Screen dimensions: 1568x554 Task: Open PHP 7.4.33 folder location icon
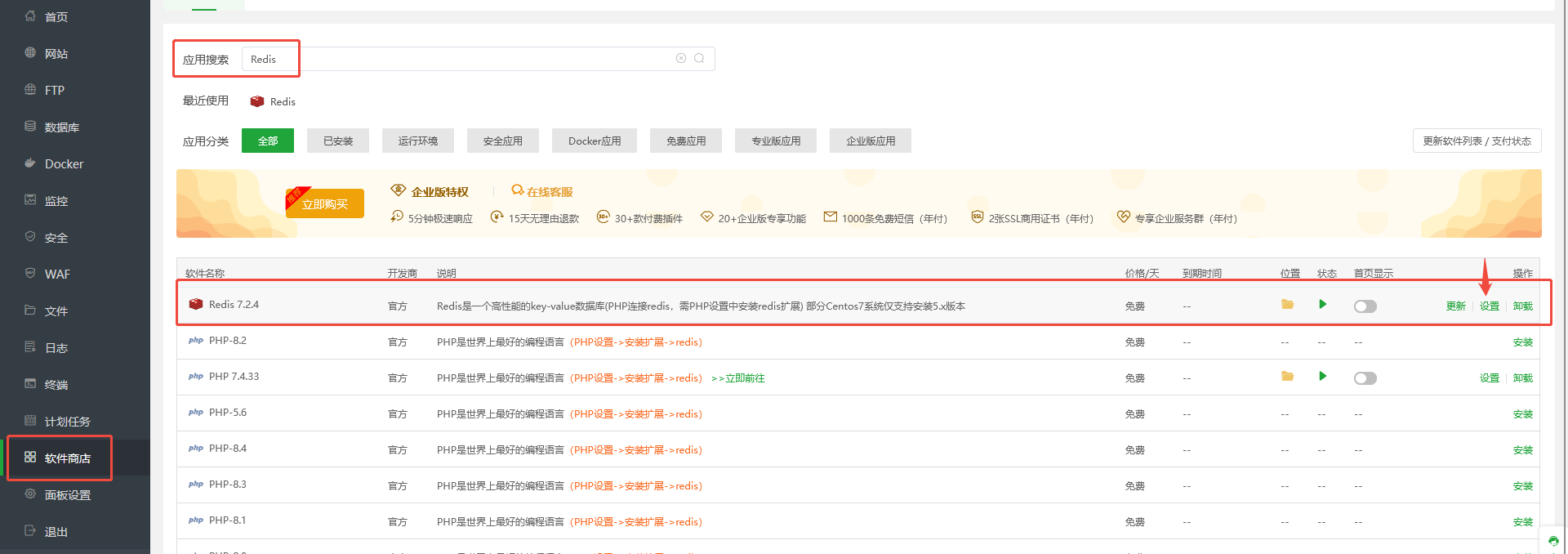point(1287,377)
